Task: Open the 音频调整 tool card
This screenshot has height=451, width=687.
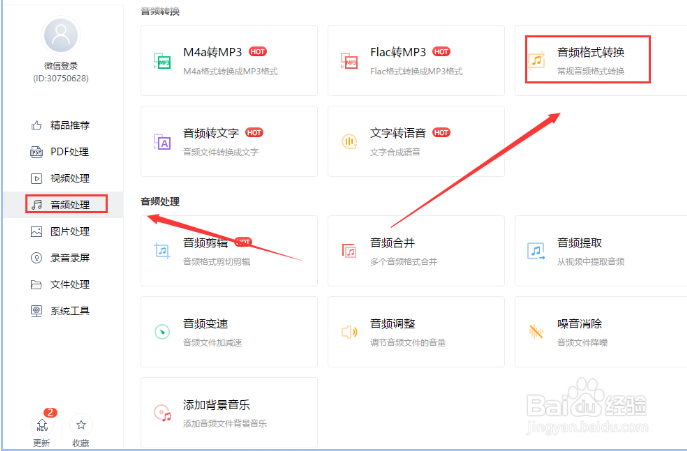Action: (x=416, y=332)
